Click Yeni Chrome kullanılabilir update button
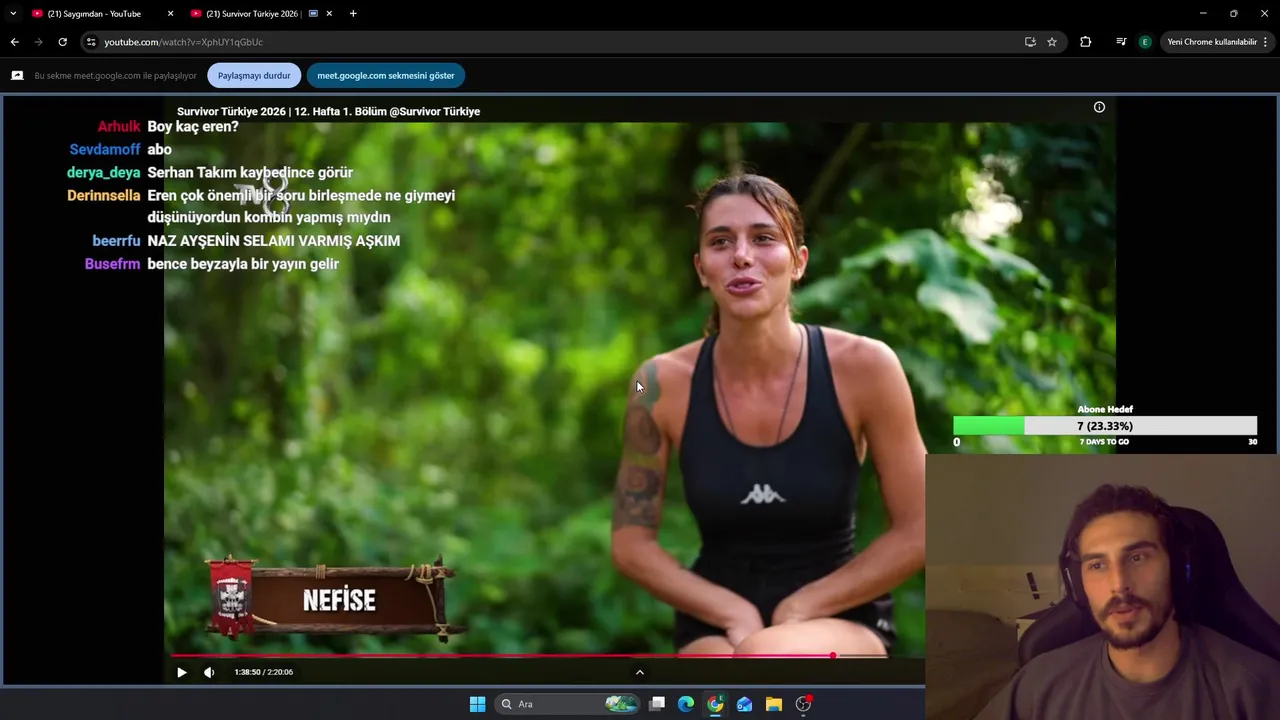 click(1211, 42)
